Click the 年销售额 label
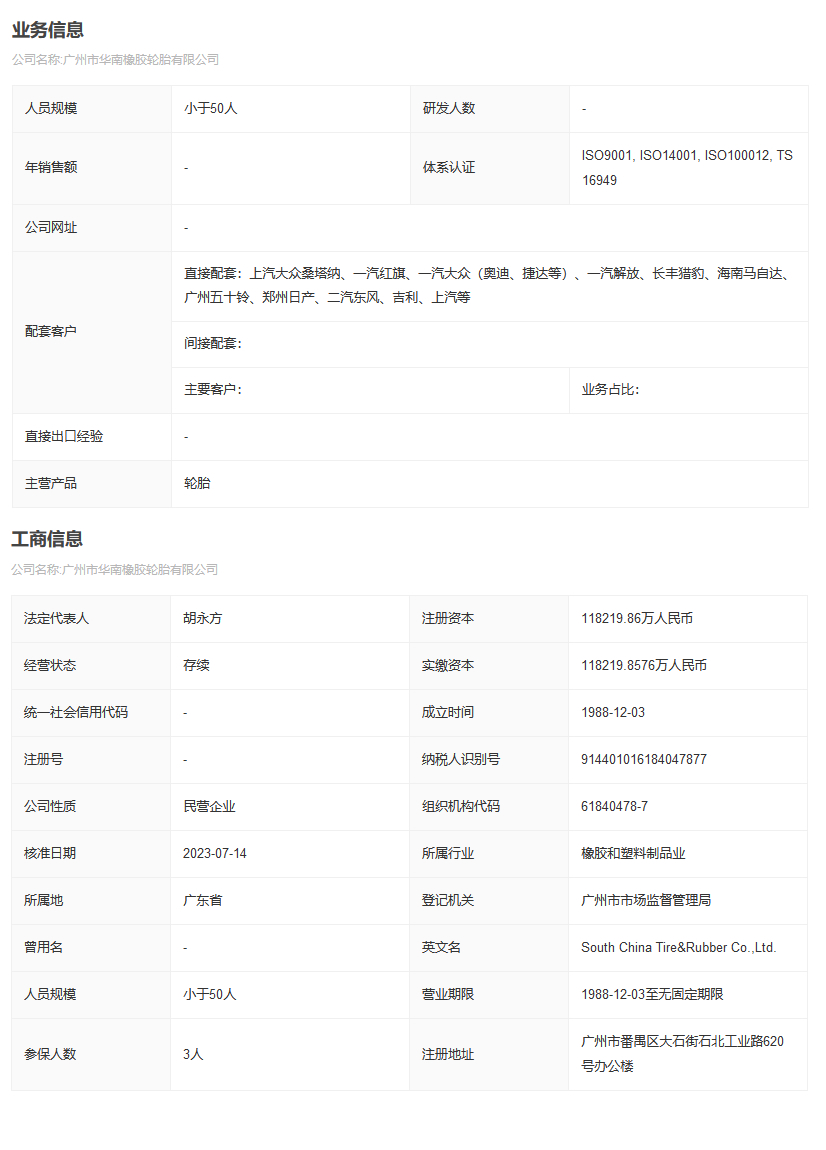This screenshot has width=826, height=1150. (51, 167)
